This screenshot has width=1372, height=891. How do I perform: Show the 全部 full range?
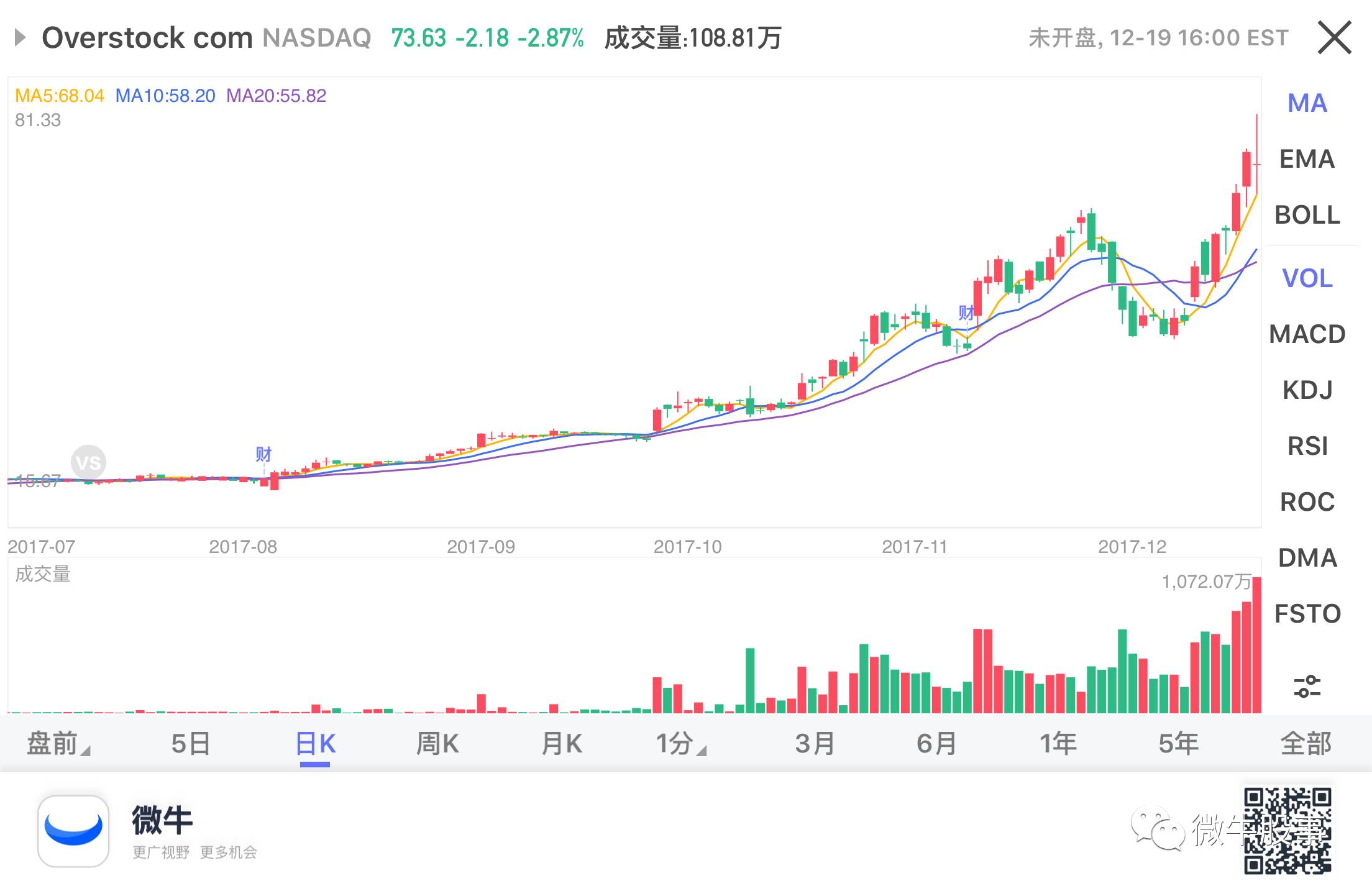pyautogui.click(x=1306, y=744)
